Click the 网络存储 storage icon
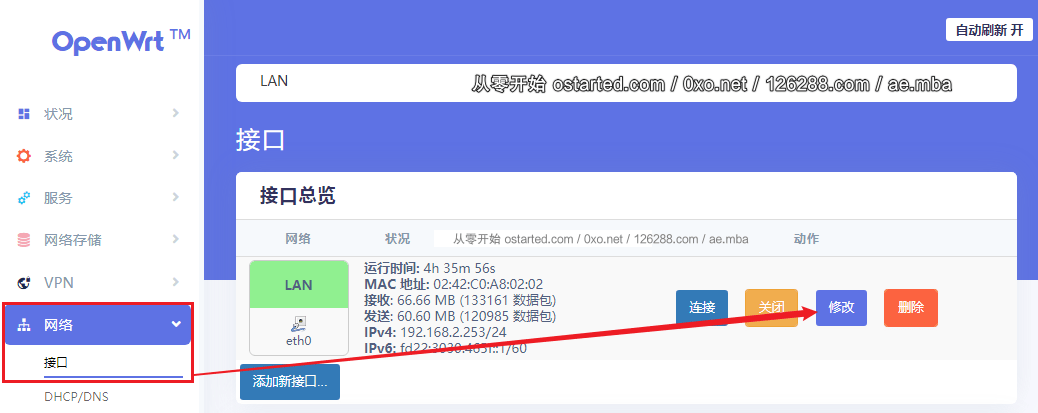This screenshot has height=413, width=1038. pos(24,240)
